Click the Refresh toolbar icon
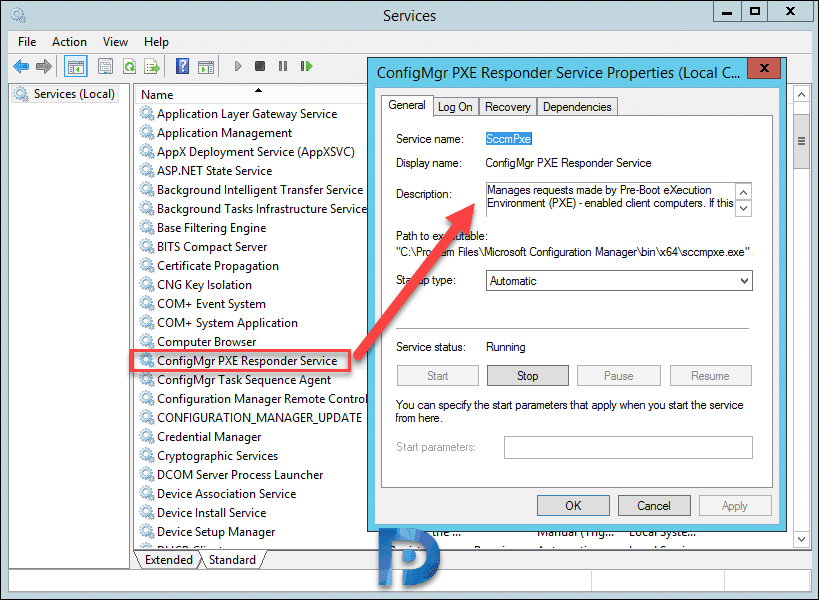This screenshot has height=600, width=819. tap(129, 66)
